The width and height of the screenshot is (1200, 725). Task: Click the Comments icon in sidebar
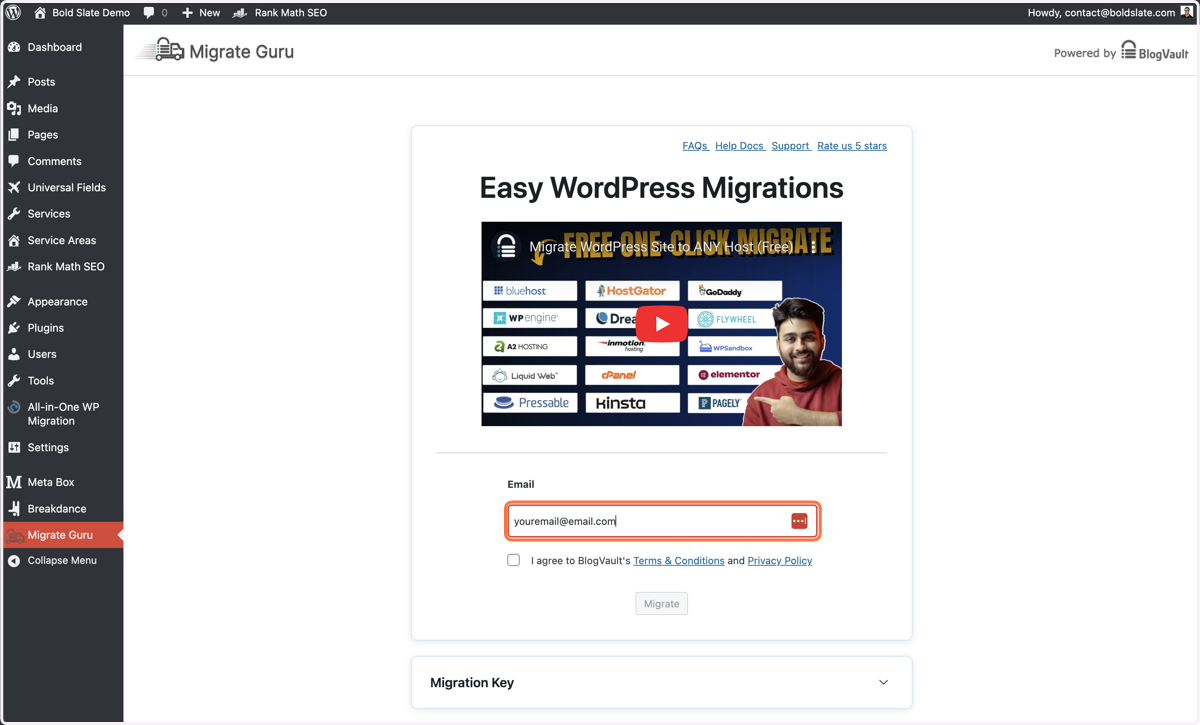[14, 161]
